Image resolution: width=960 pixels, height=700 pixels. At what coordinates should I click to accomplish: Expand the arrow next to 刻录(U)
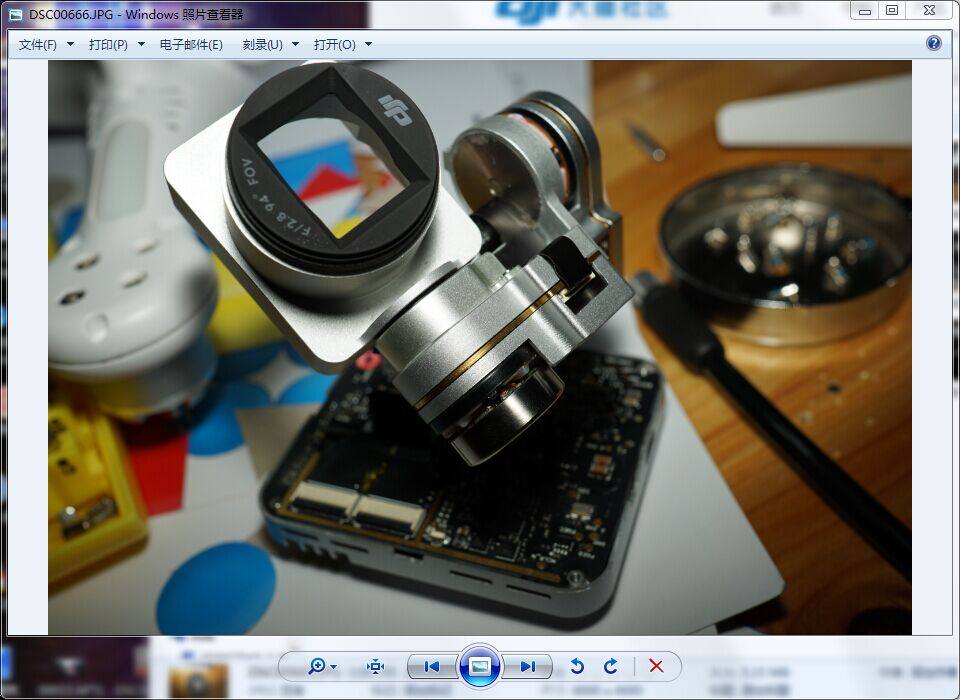pyautogui.click(x=296, y=44)
